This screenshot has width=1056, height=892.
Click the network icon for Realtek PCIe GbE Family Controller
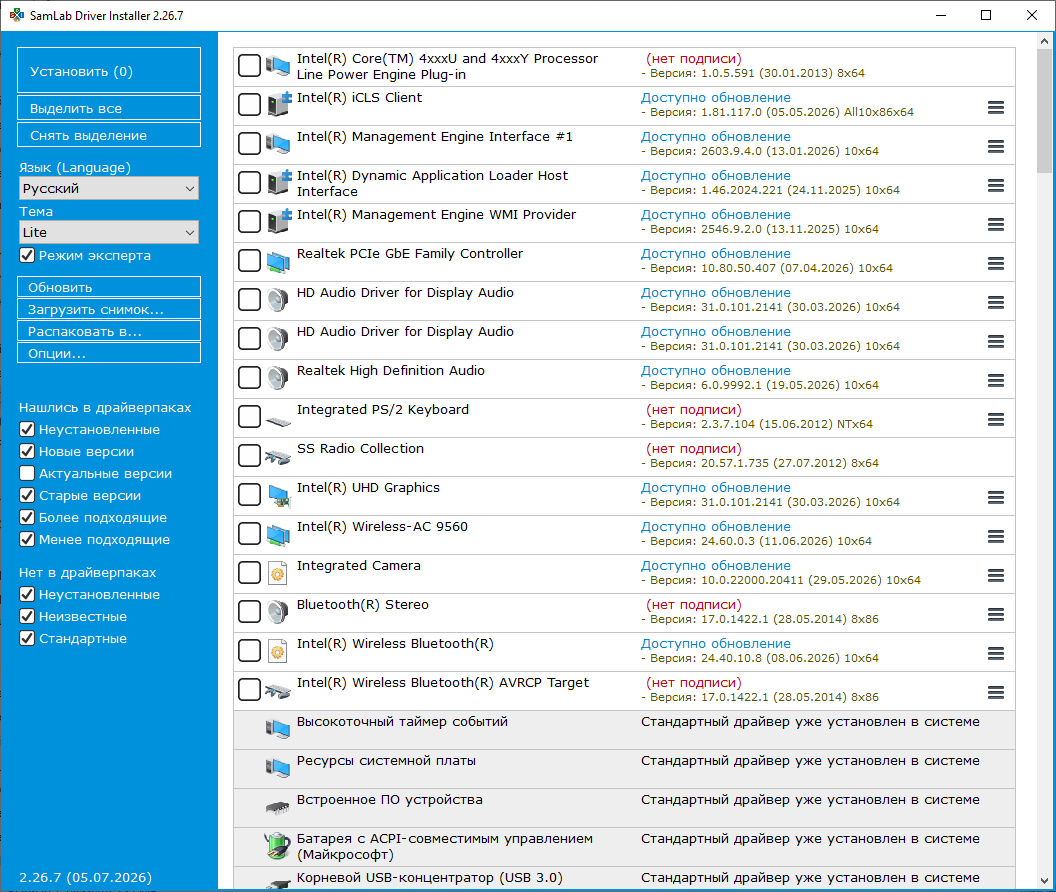point(278,261)
